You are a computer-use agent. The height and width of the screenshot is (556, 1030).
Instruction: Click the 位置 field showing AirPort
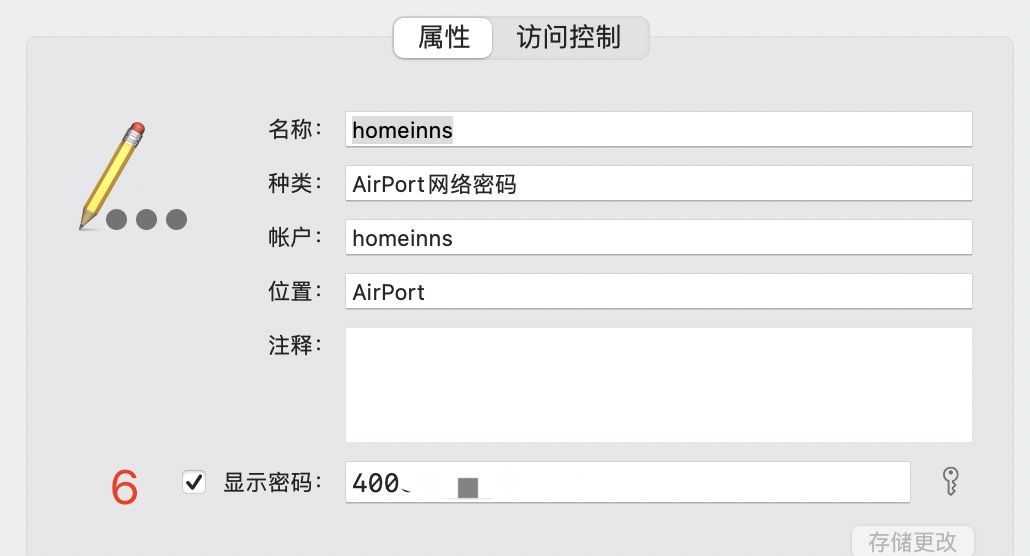point(658,291)
